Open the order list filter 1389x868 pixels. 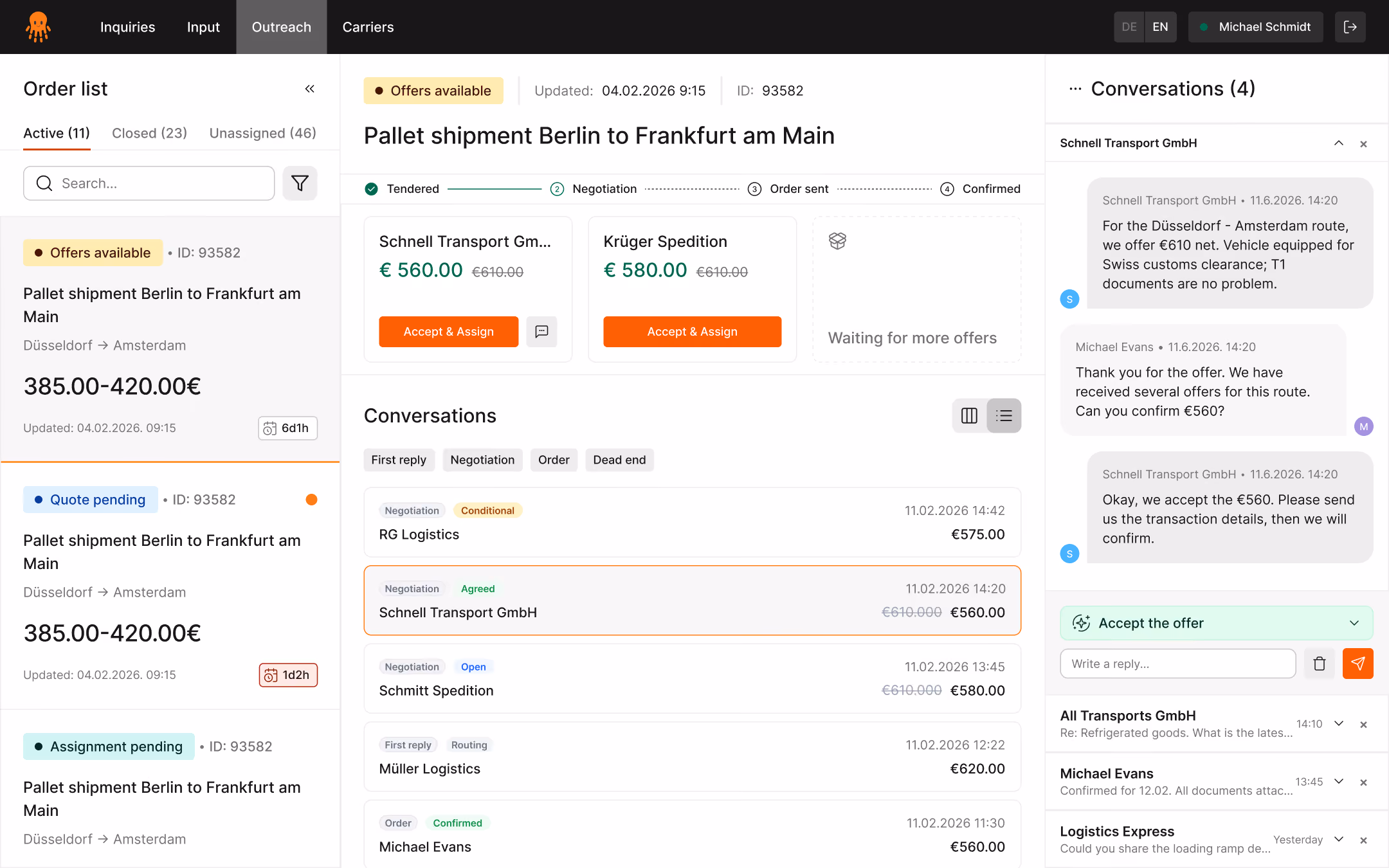coord(300,183)
